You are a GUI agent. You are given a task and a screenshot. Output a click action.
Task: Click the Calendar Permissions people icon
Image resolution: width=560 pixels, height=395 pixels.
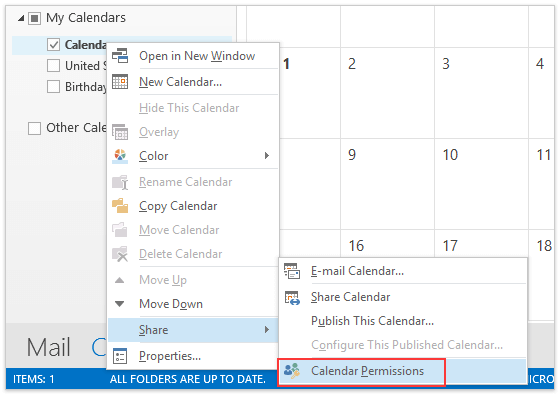click(292, 371)
